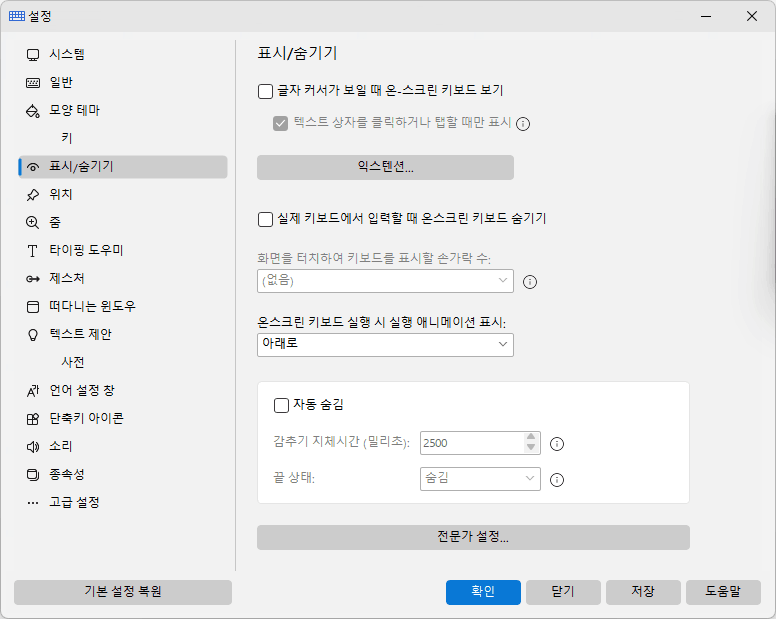Viewport: 776px width, 619px height.
Task: Click the info icon beside (없음) dropdown
Action: tap(530, 282)
